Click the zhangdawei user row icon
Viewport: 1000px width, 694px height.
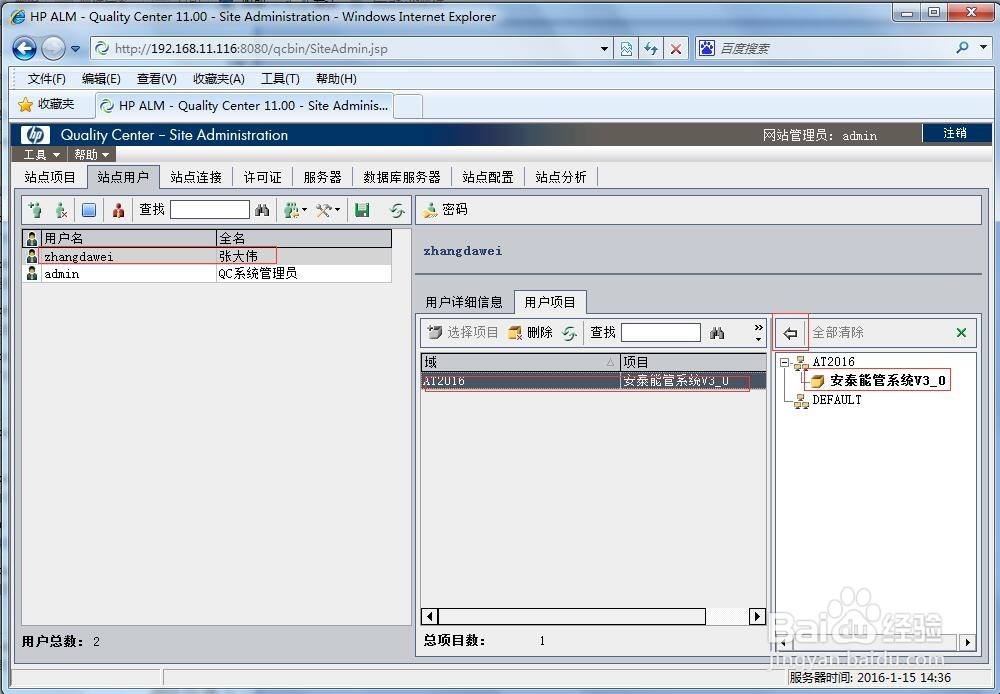click(32, 256)
